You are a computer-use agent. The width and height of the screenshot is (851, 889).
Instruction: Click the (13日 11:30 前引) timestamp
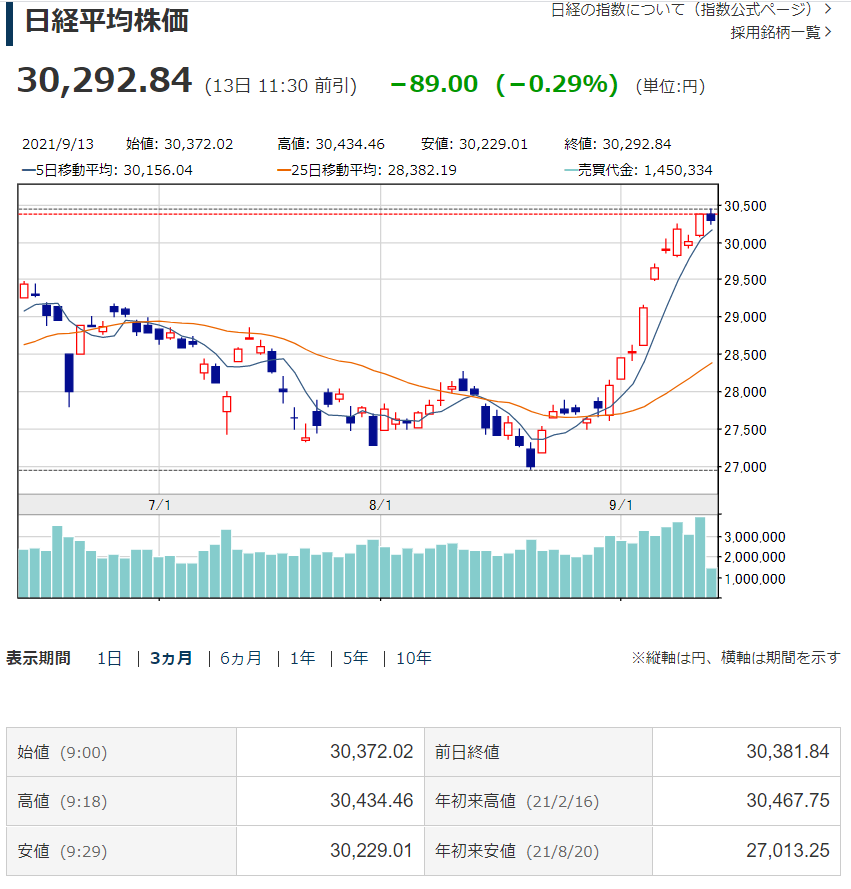tap(281, 86)
